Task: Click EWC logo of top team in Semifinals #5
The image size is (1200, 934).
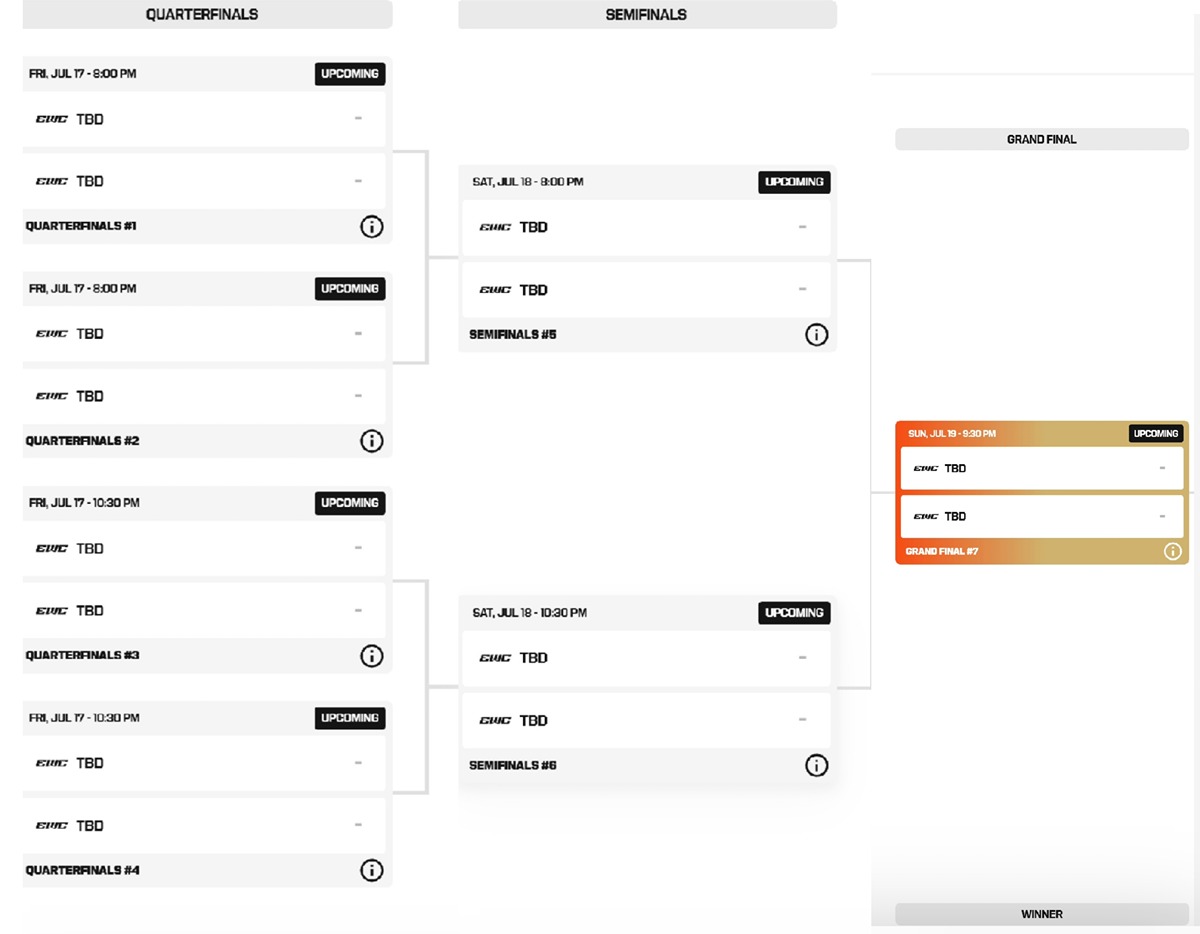Action: click(x=495, y=228)
